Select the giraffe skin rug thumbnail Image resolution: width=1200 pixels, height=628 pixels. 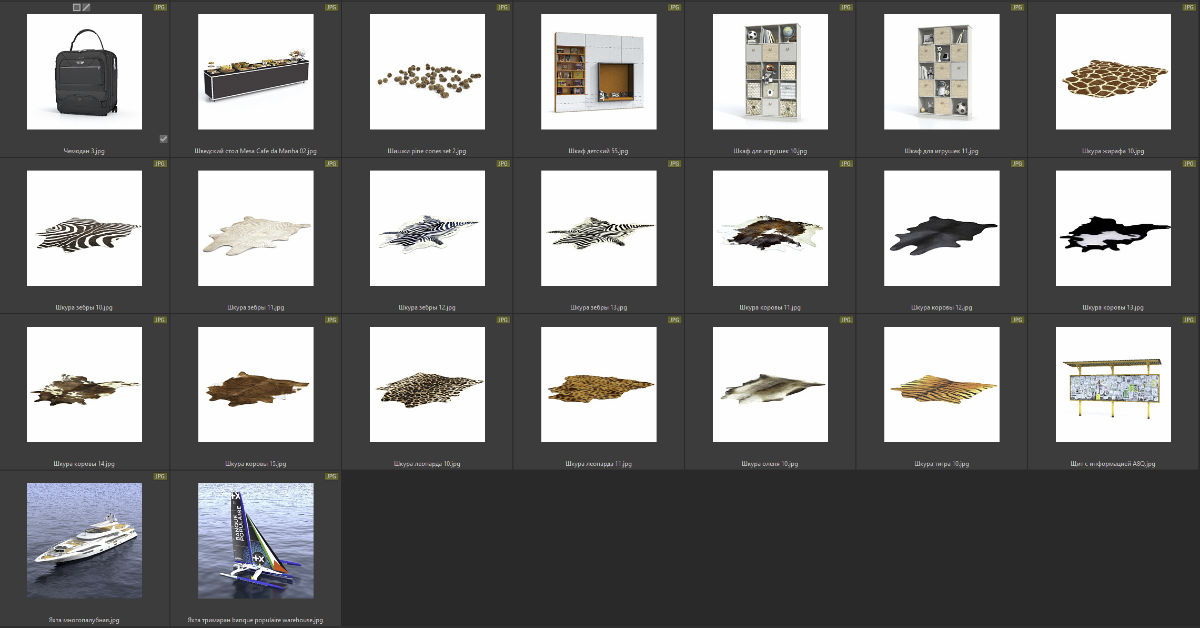click(1113, 72)
